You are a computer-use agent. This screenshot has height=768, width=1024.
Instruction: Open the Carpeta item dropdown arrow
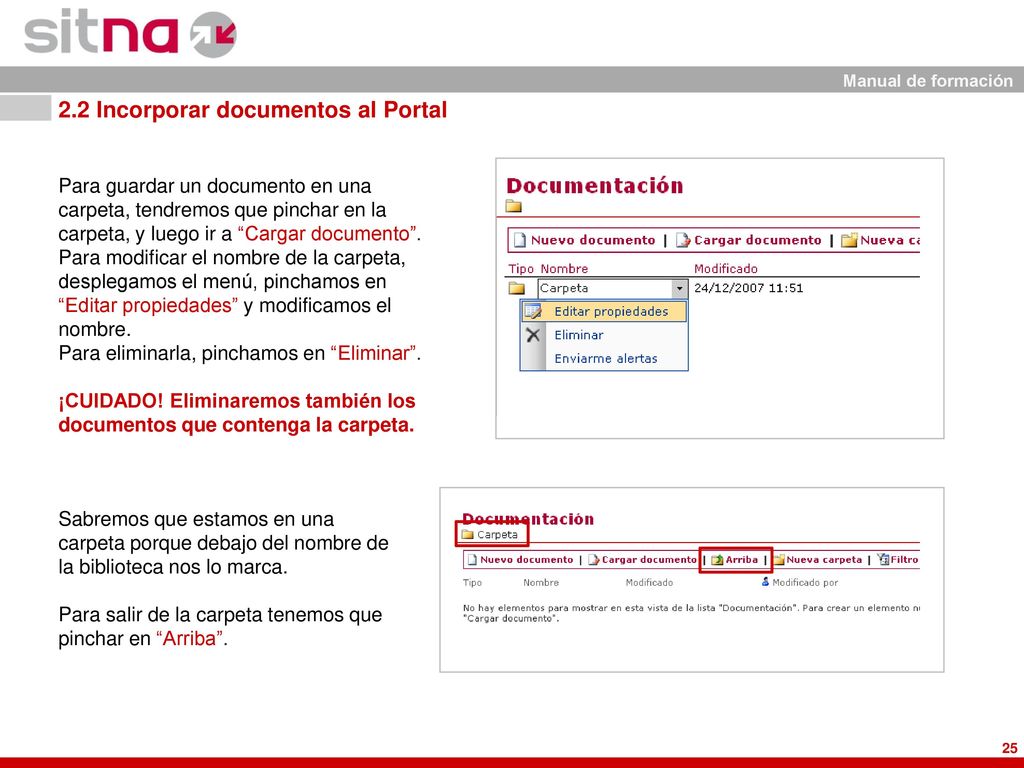pos(680,289)
